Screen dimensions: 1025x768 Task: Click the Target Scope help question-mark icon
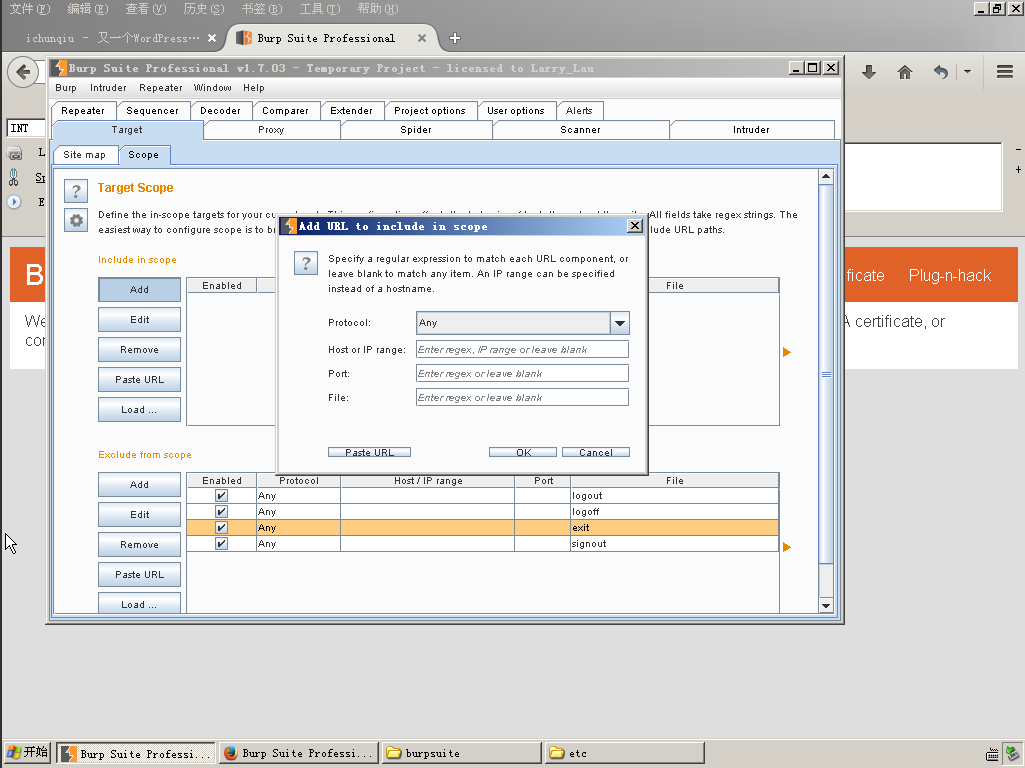tap(76, 190)
